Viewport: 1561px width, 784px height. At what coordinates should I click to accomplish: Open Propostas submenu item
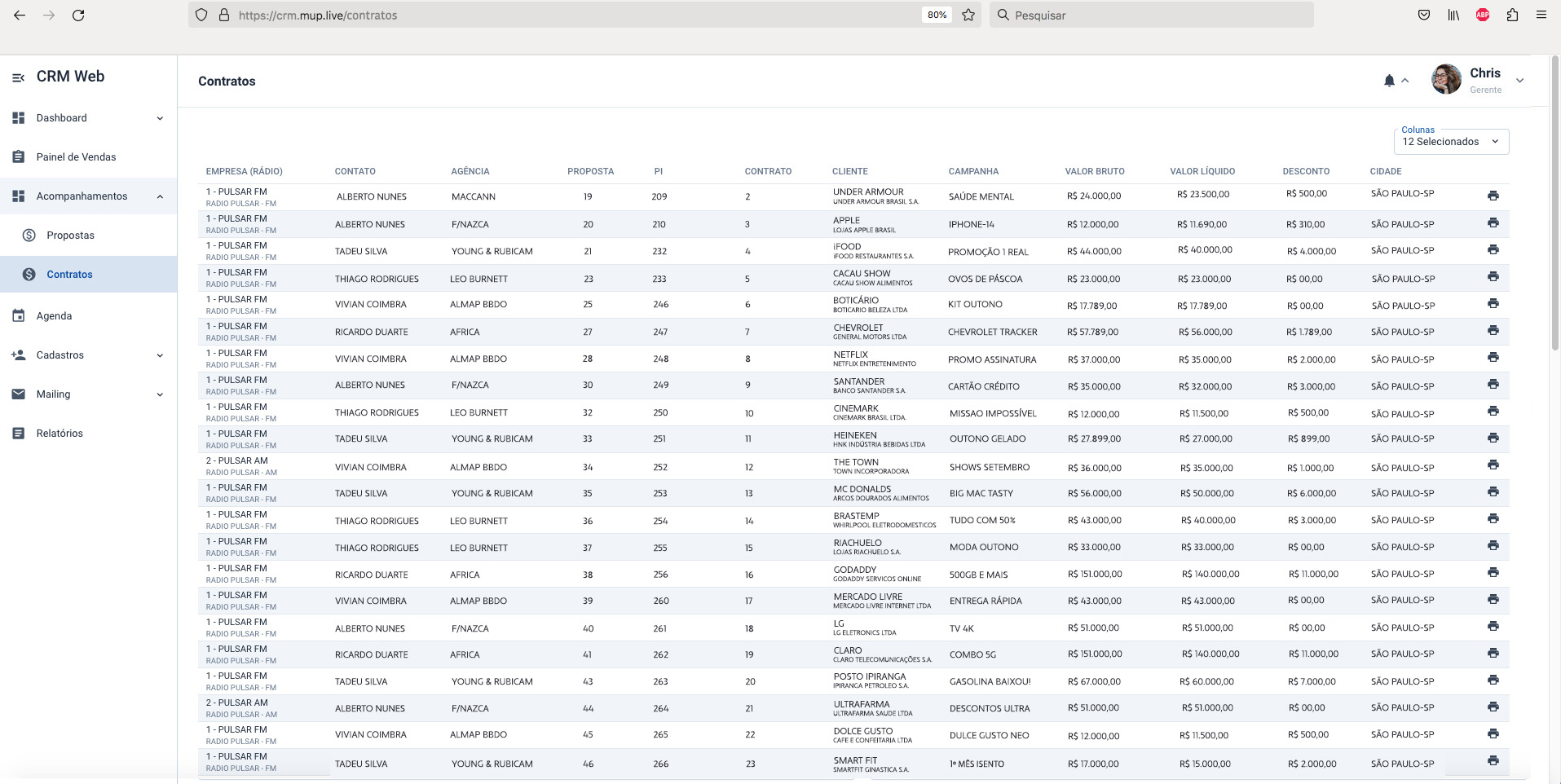pyautogui.click(x=88, y=236)
